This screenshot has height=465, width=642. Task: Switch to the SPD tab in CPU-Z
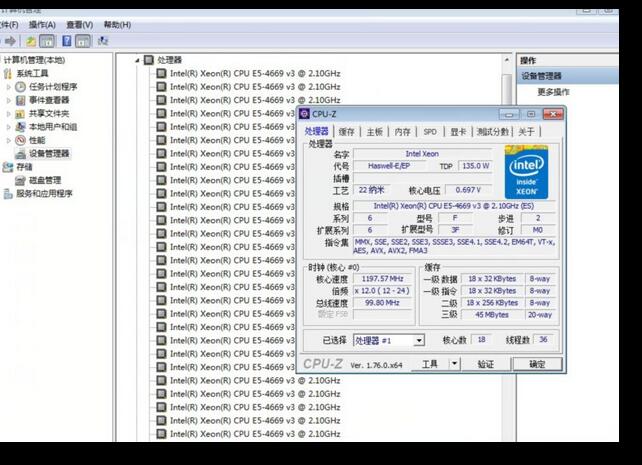430,132
